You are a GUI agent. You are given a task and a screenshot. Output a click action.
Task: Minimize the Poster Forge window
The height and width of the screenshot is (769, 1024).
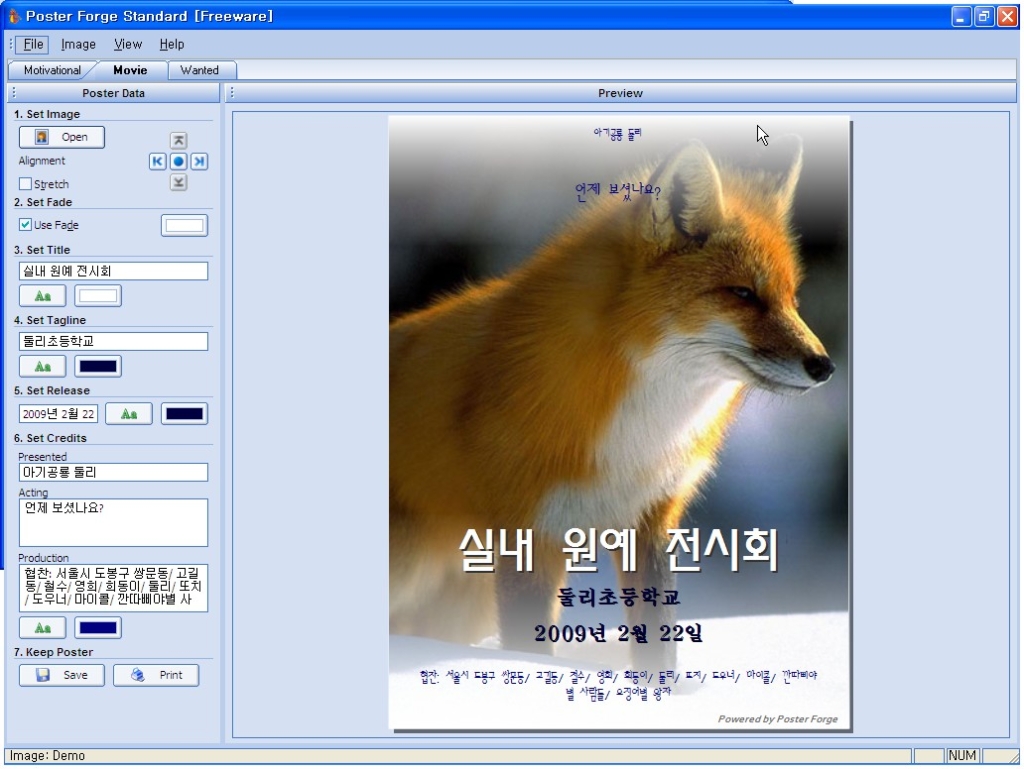[961, 16]
